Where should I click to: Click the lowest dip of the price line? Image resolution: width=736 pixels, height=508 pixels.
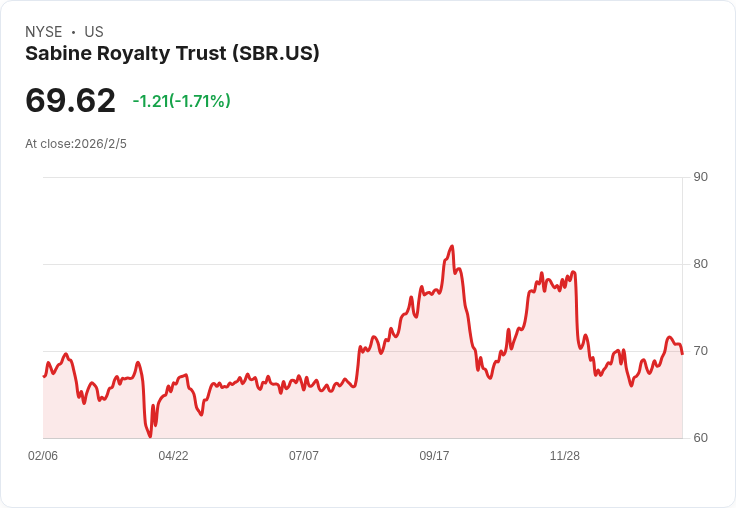(150, 436)
